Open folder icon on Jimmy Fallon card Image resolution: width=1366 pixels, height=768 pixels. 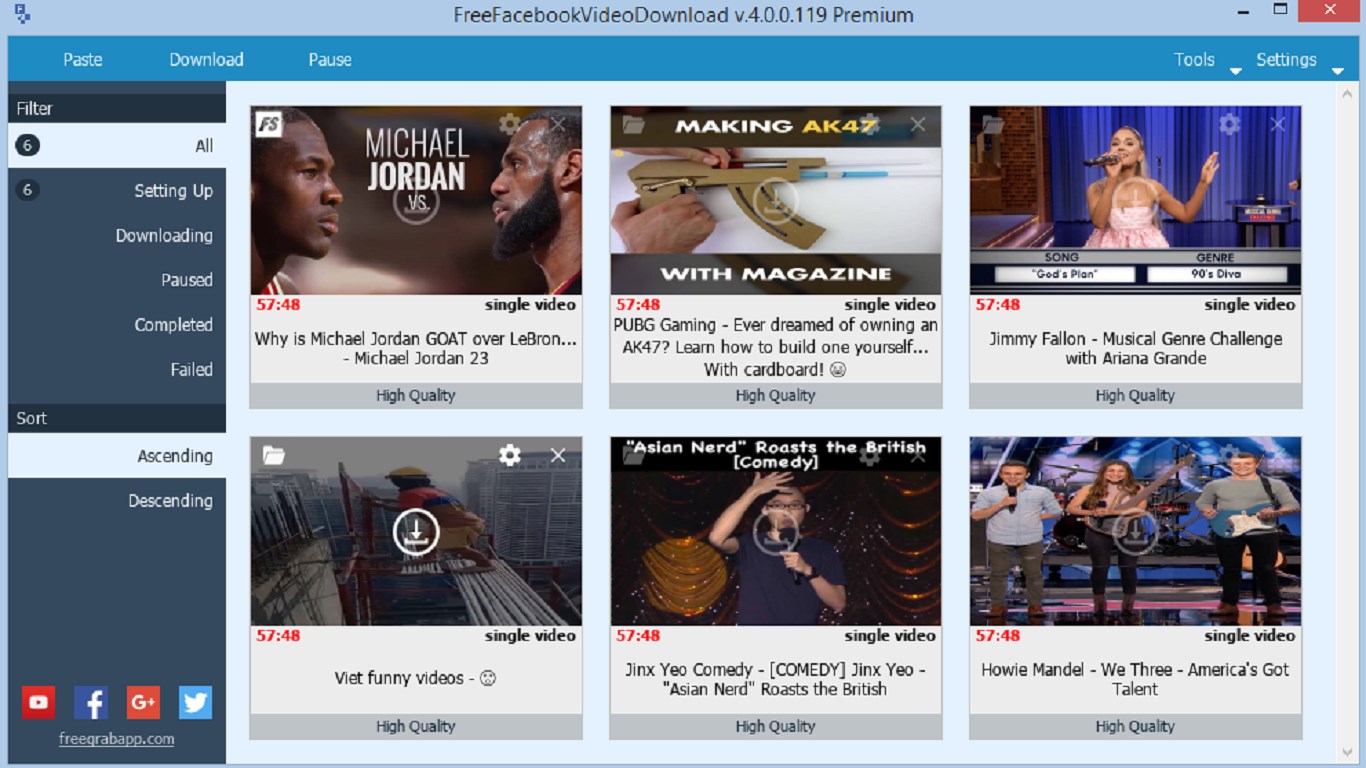click(993, 124)
